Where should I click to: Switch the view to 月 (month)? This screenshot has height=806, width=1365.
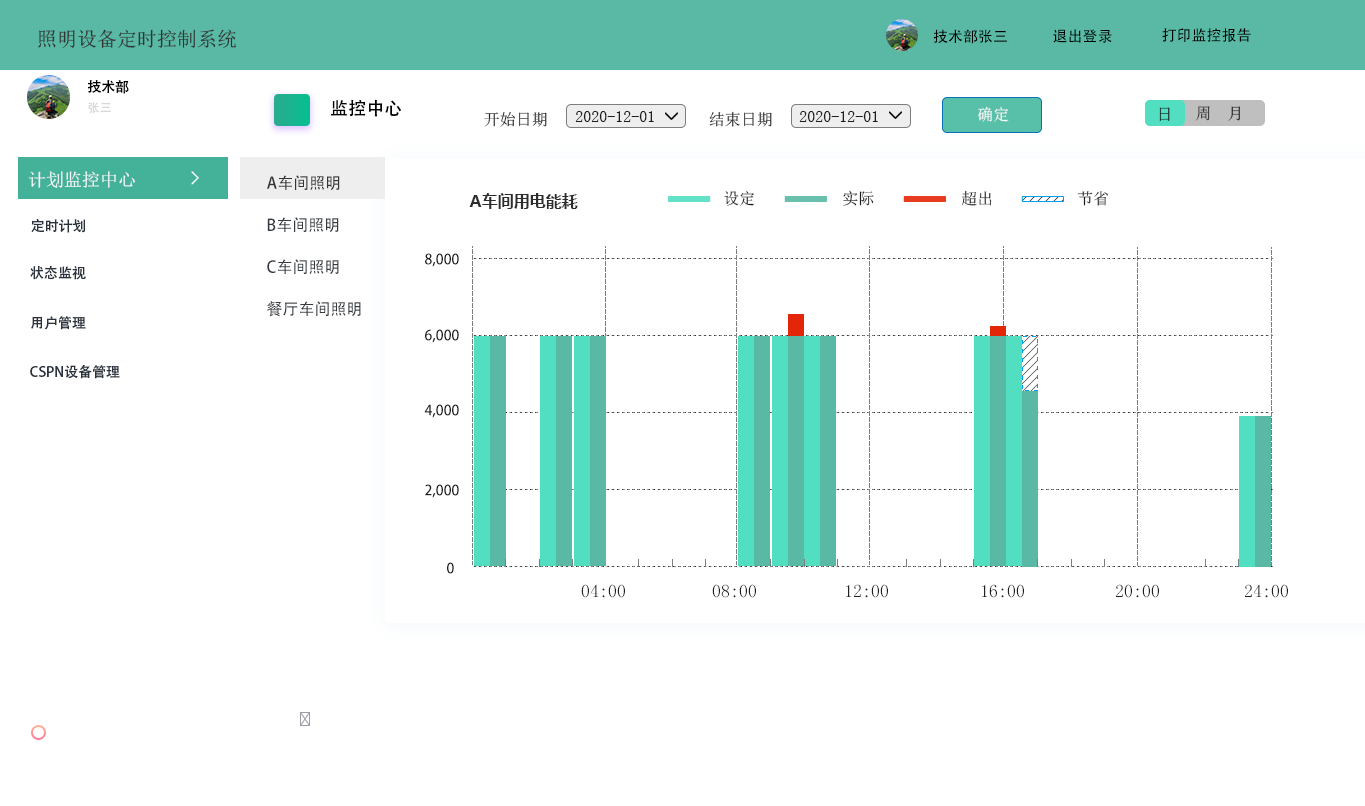[1236, 113]
